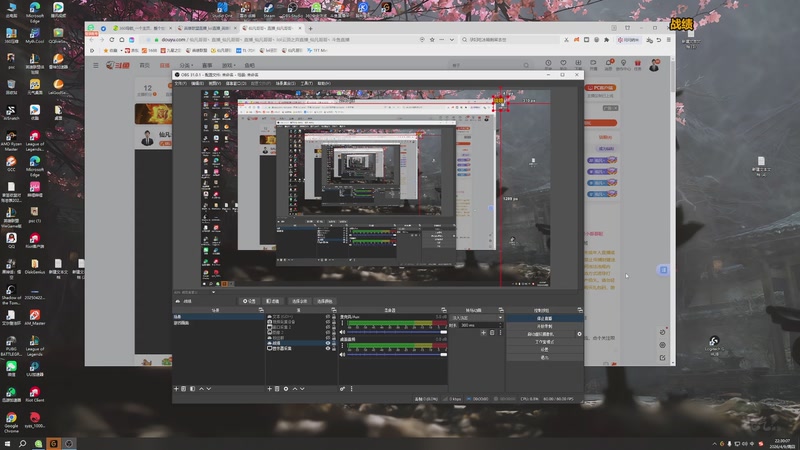The image size is (800, 450).
Task: Open scene filters icon in Scenes panel toolbar
Action: (x=192, y=389)
